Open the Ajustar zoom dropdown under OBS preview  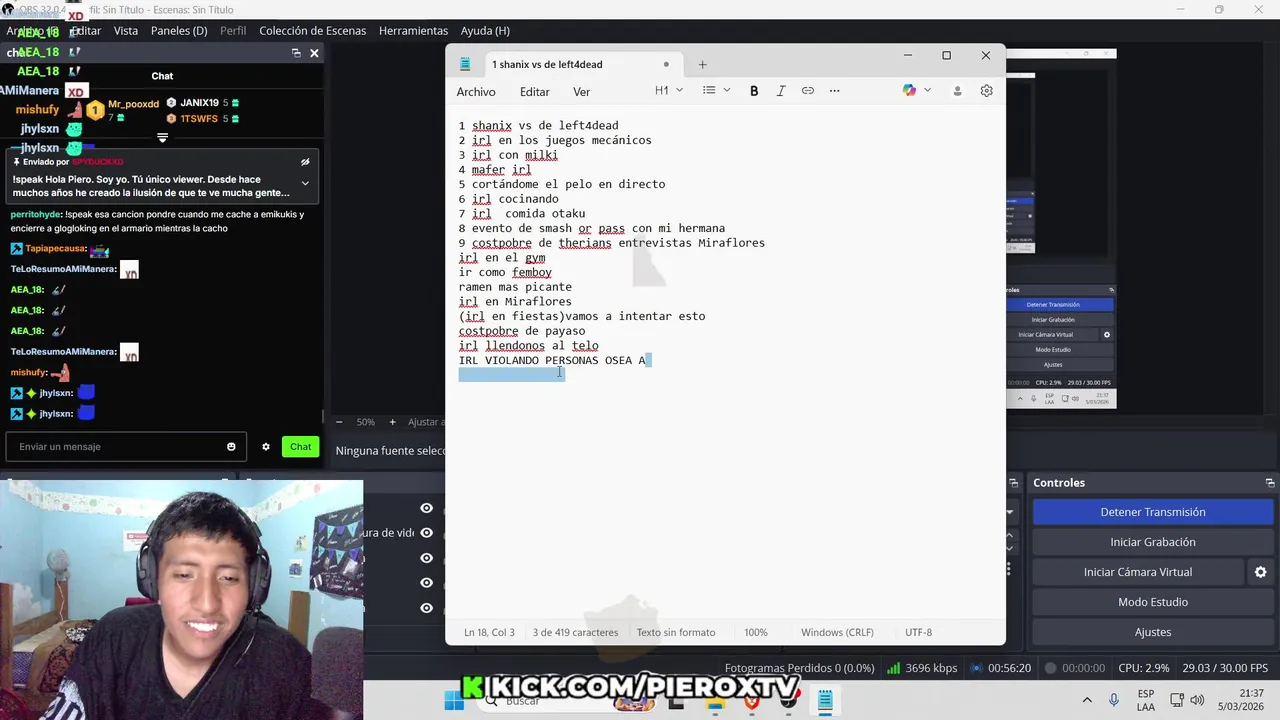pos(425,422)
